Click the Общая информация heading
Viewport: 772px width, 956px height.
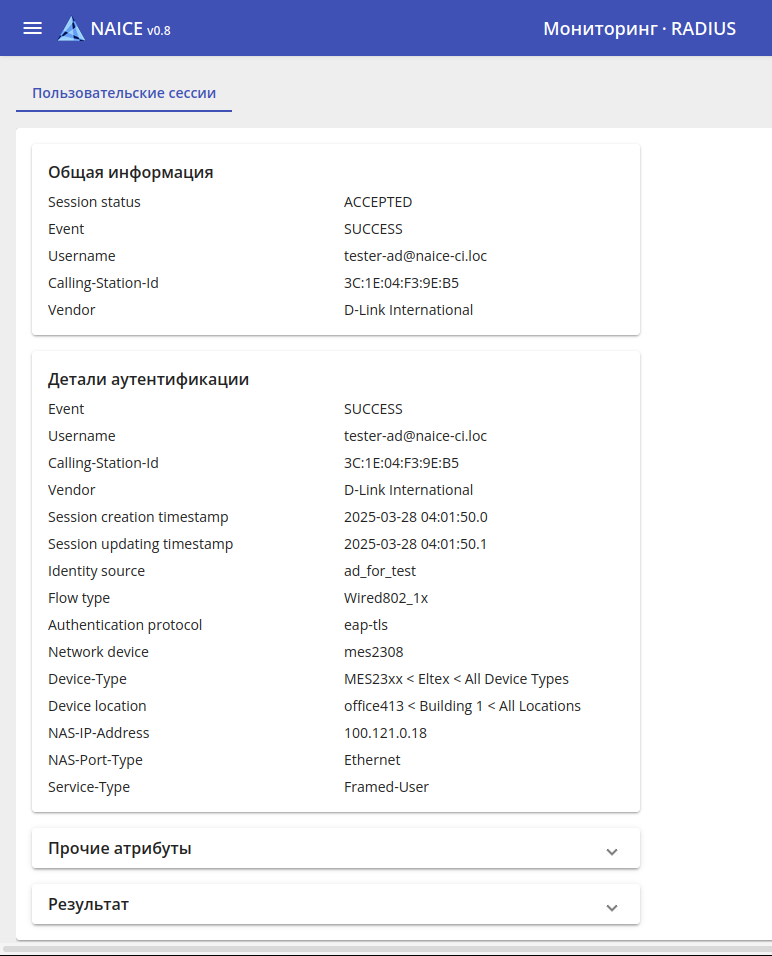click(x=131, y=172)
